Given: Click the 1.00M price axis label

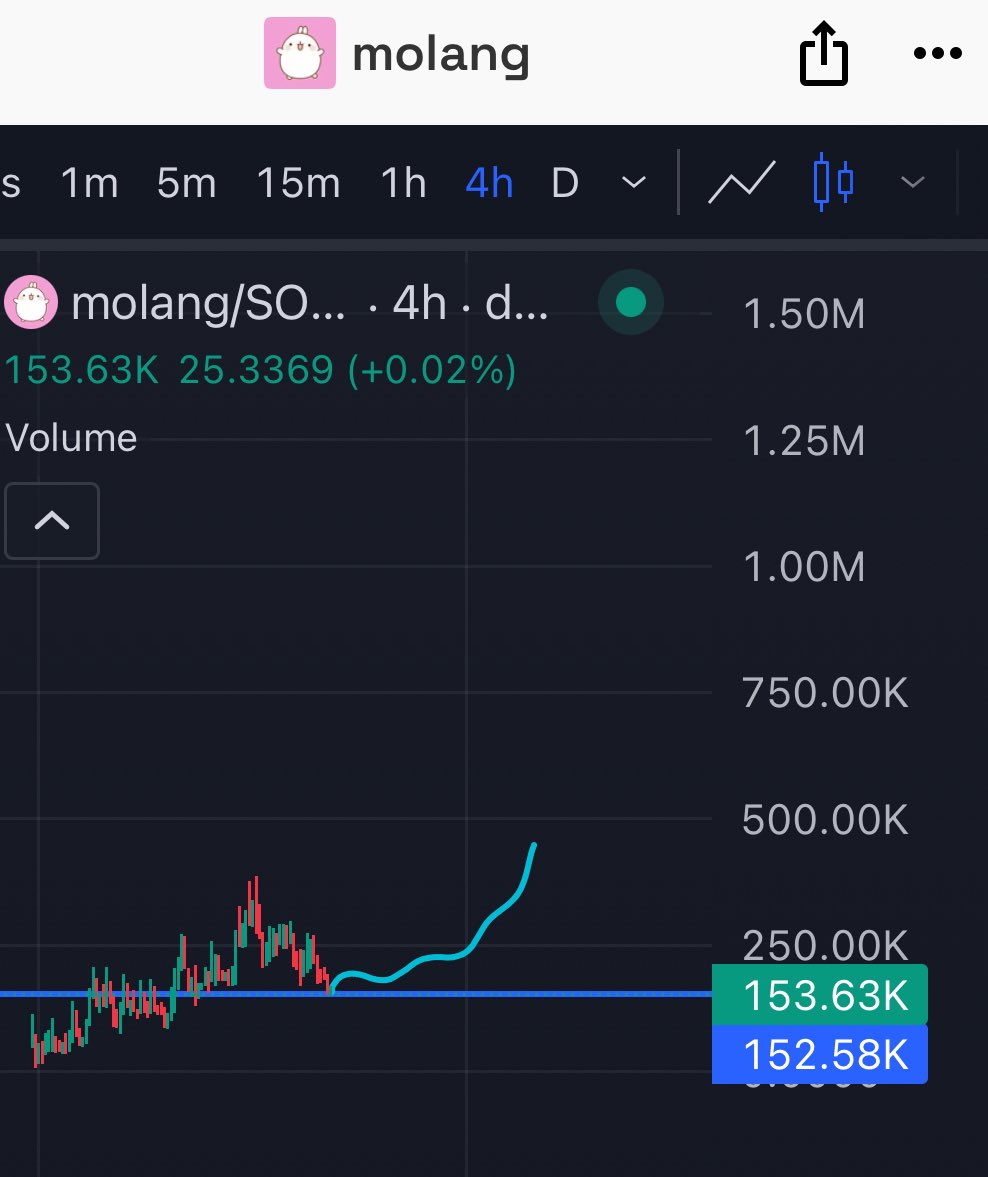Looking at the screenshot, I should pyautogui.click(x=804, y=567).
